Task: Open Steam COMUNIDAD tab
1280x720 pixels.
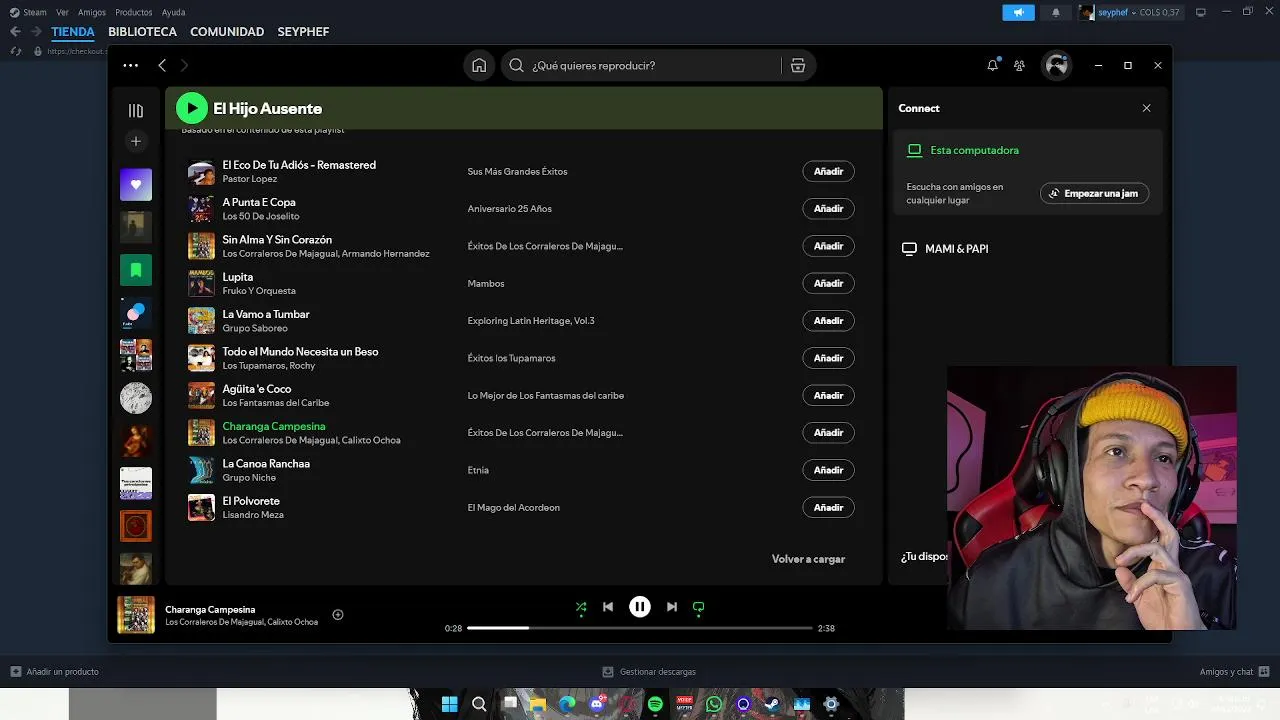Action: [x=227, y=32]
